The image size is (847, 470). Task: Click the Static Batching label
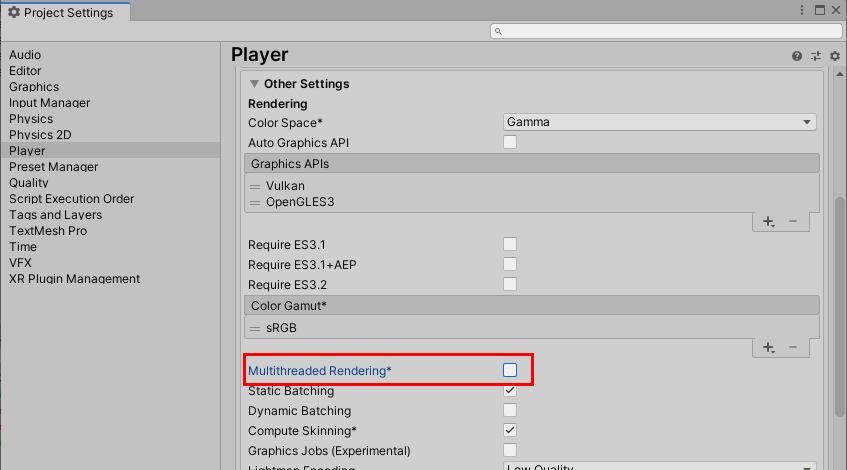coord(291,391)
